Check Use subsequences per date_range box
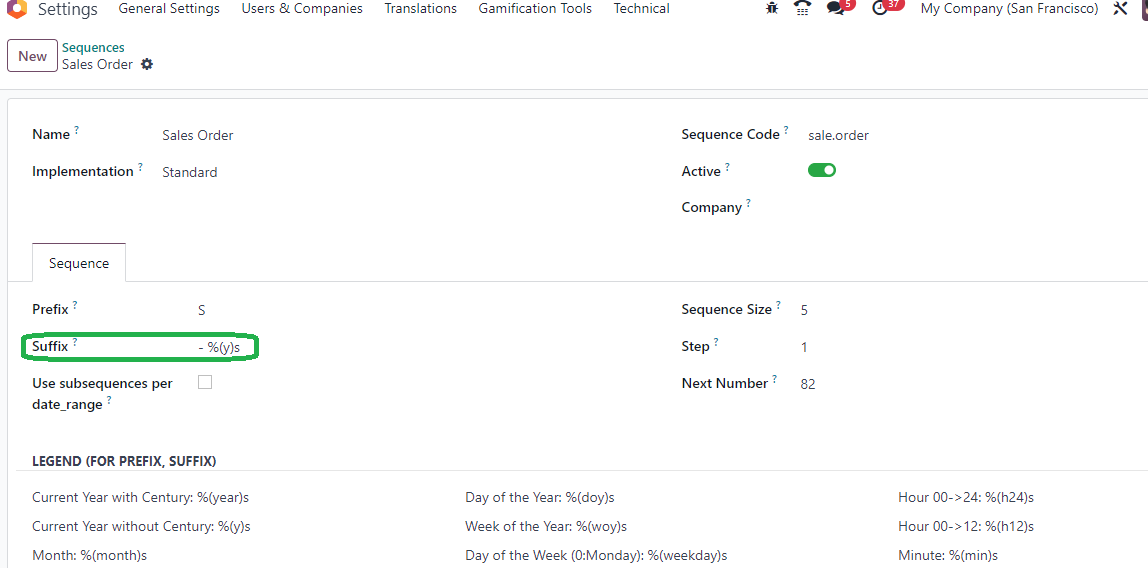This screenshot has height=568, width=1148. tap(205, 382)
